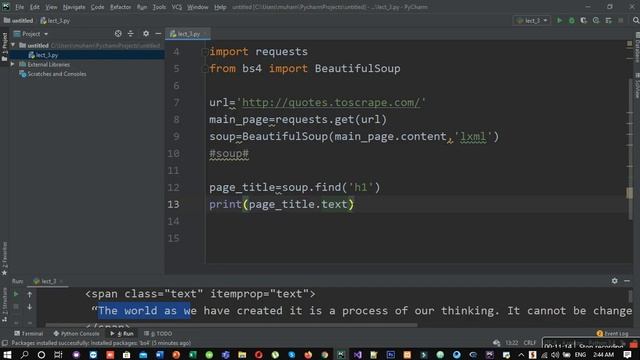The image size is (640, 360).
Task: Open the Navigate menu
Action: point(74,7)
